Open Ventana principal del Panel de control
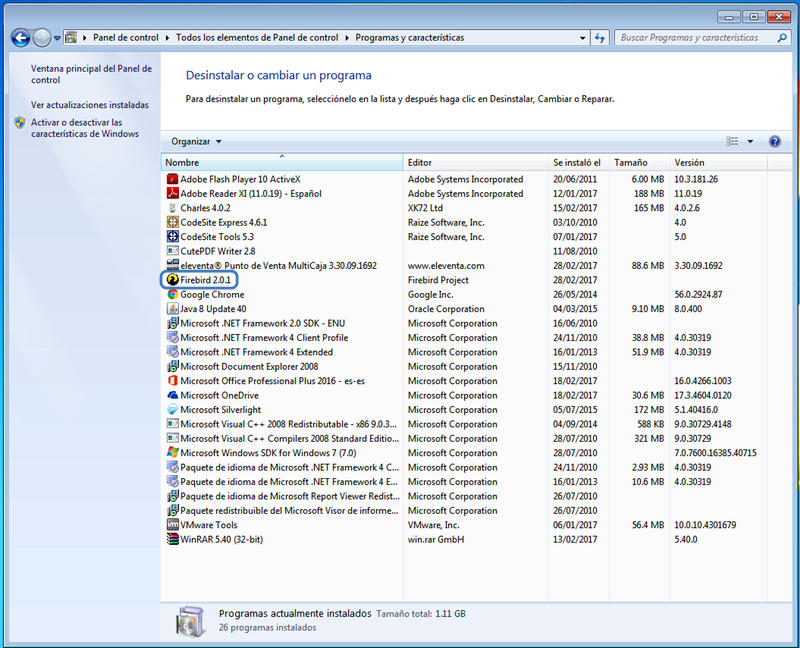The height and width of the screenshot is (648, 800). pyautogui.click(x=91, y=74)
